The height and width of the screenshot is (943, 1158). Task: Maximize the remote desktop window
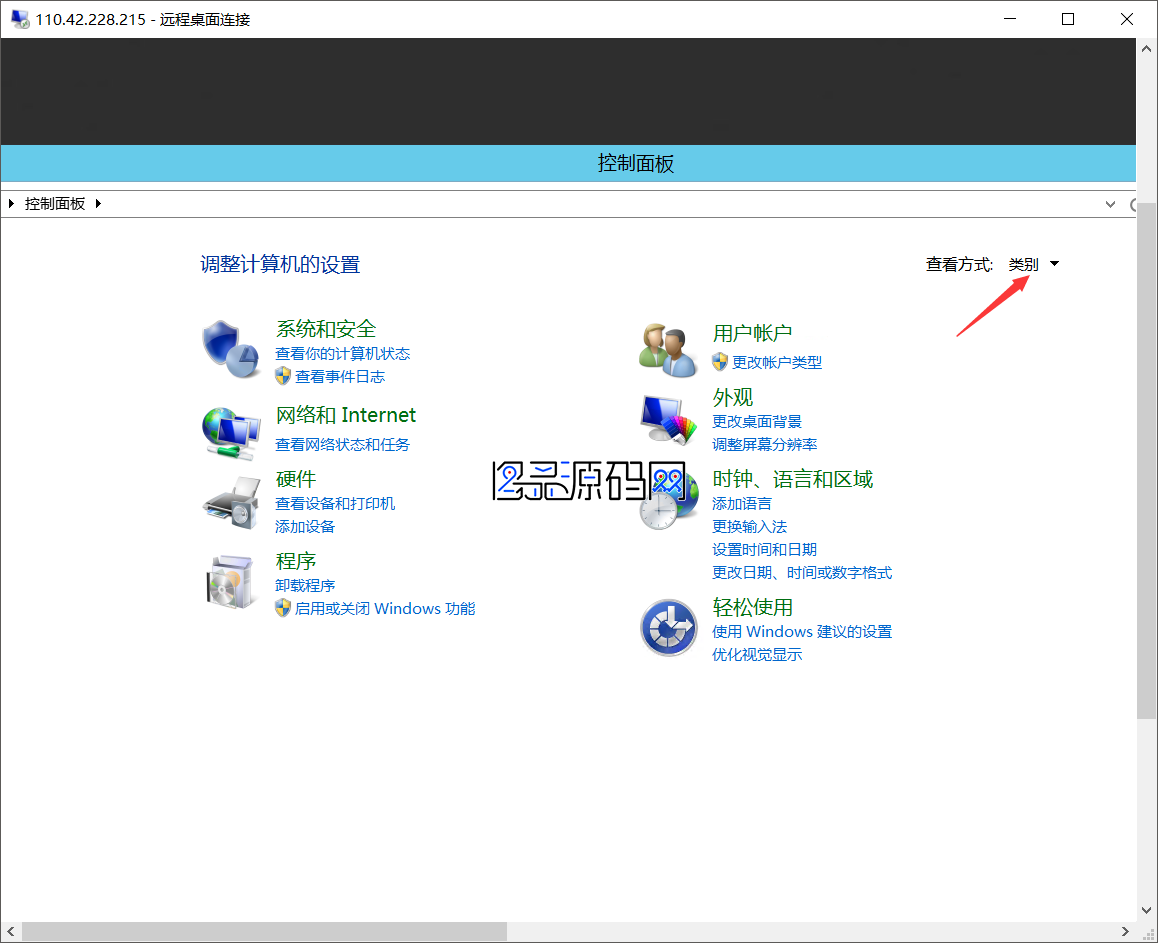point(1068,19)
